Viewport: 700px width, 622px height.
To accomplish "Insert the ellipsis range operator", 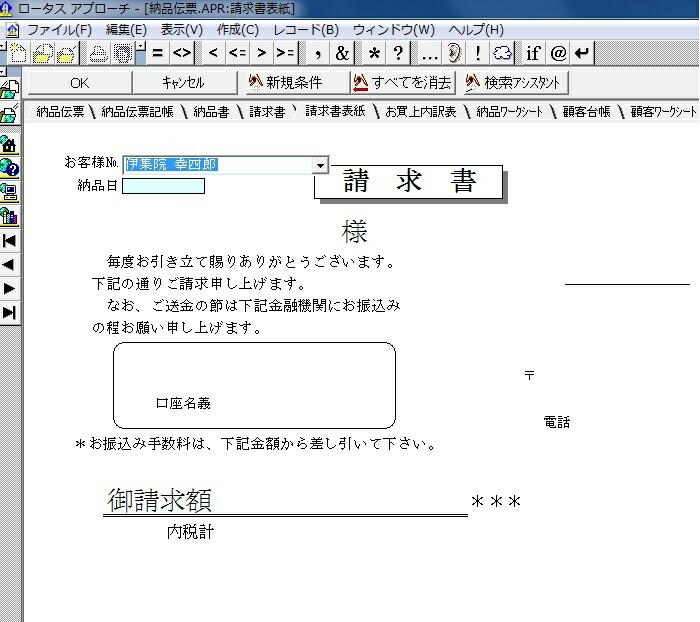I will click(x=429, y=53).
